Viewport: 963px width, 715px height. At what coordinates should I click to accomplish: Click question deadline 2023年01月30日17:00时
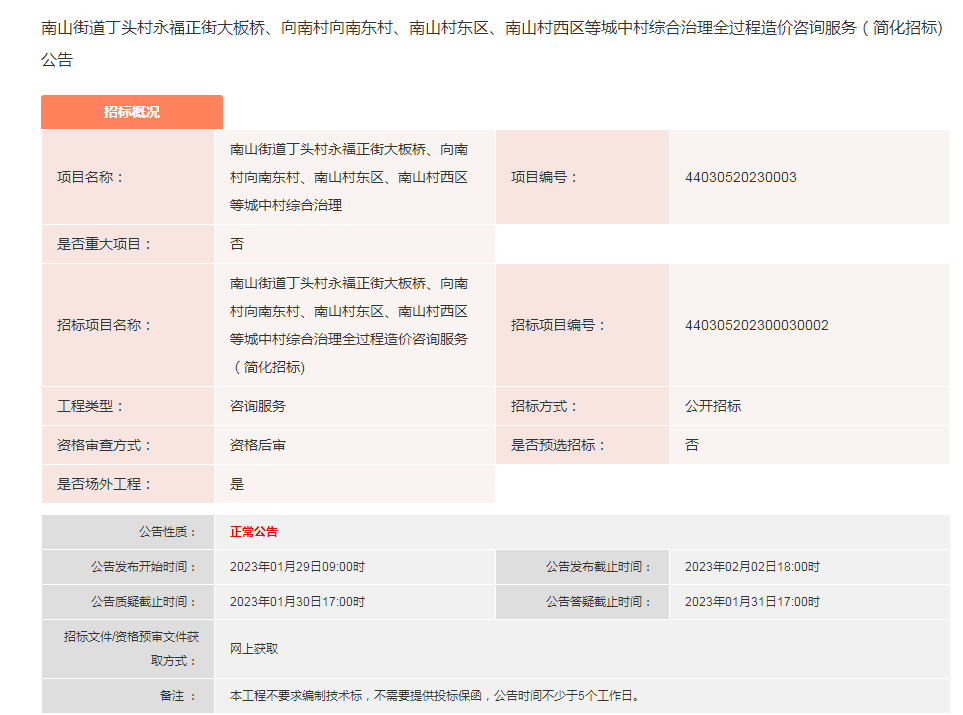coord(297,602)
